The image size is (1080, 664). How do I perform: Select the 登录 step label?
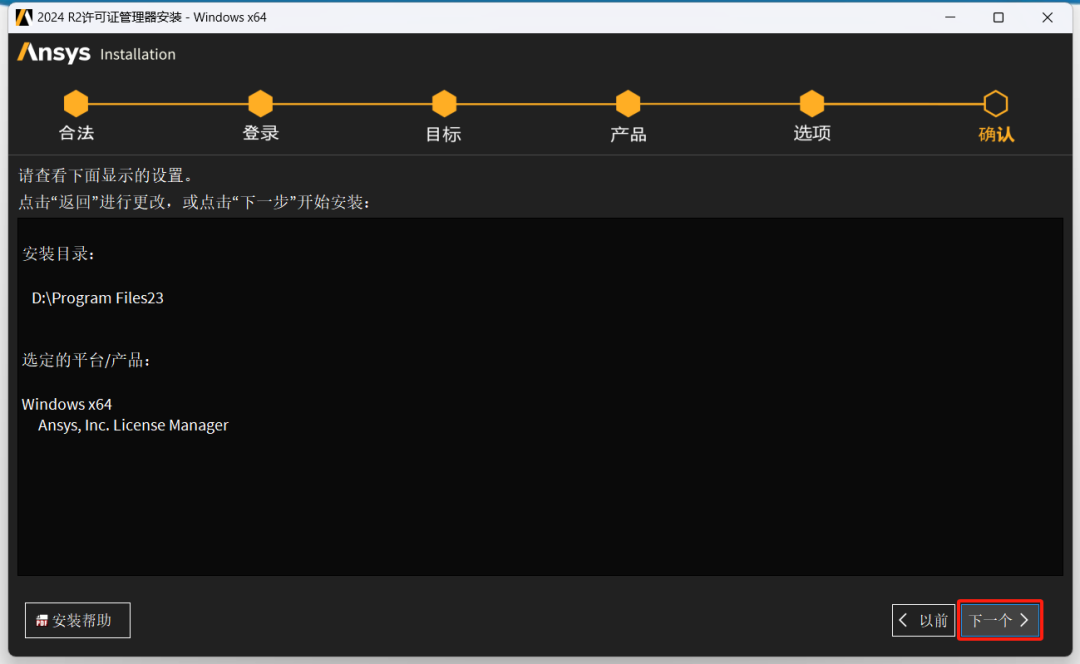[260, 134]
